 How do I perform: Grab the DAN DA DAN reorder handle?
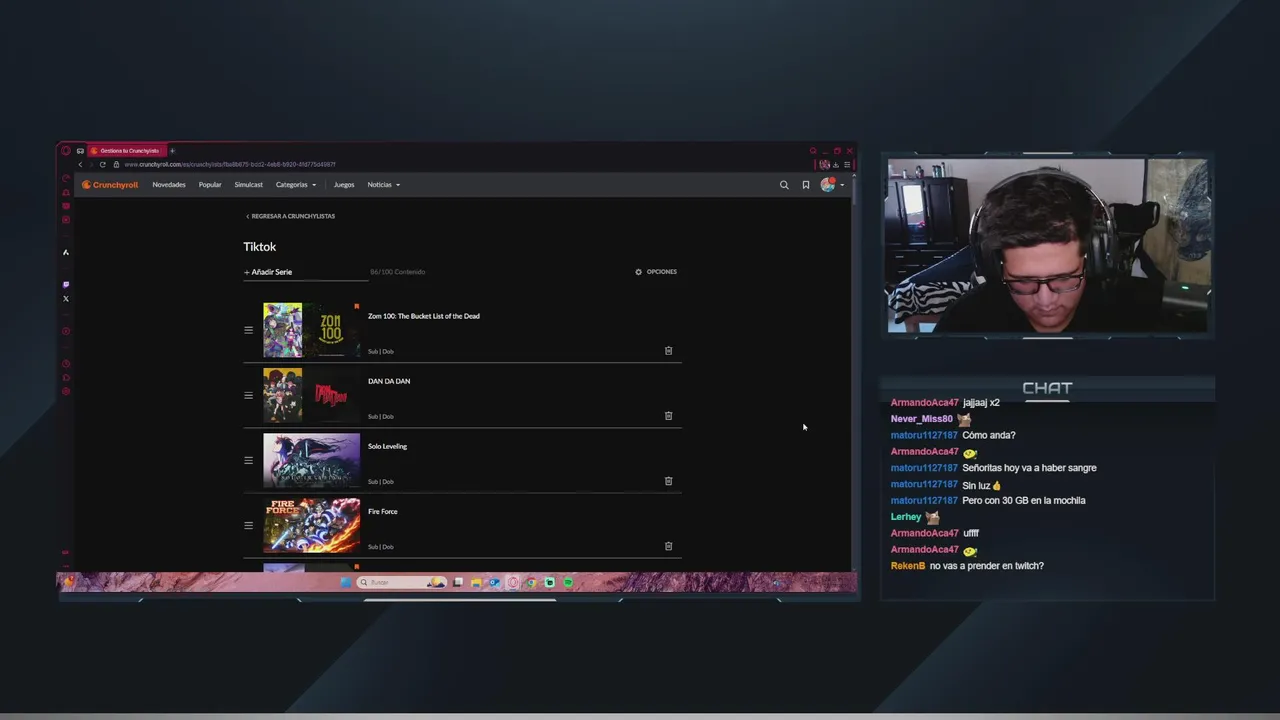(x=249, y=395)
